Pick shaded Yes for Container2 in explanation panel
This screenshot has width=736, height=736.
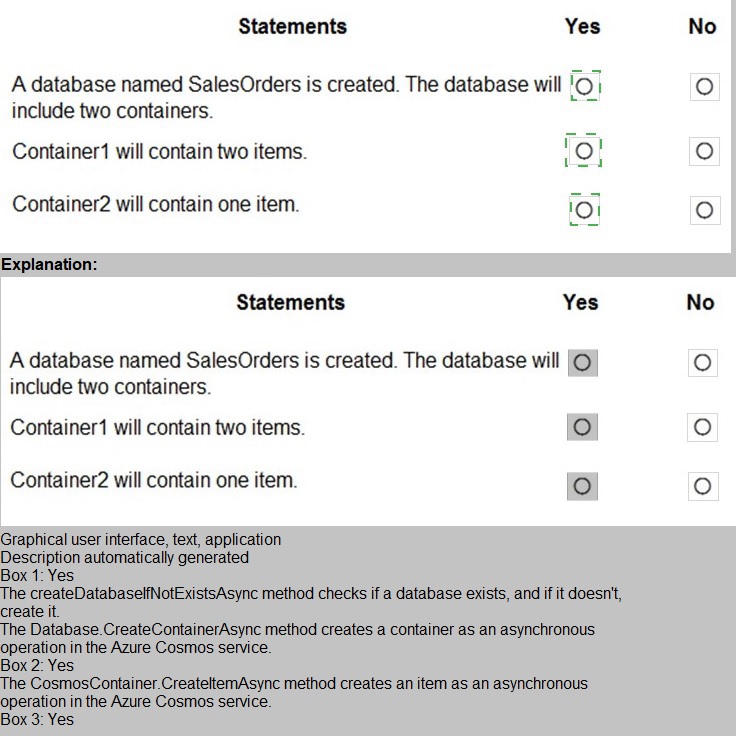(582, 486)
